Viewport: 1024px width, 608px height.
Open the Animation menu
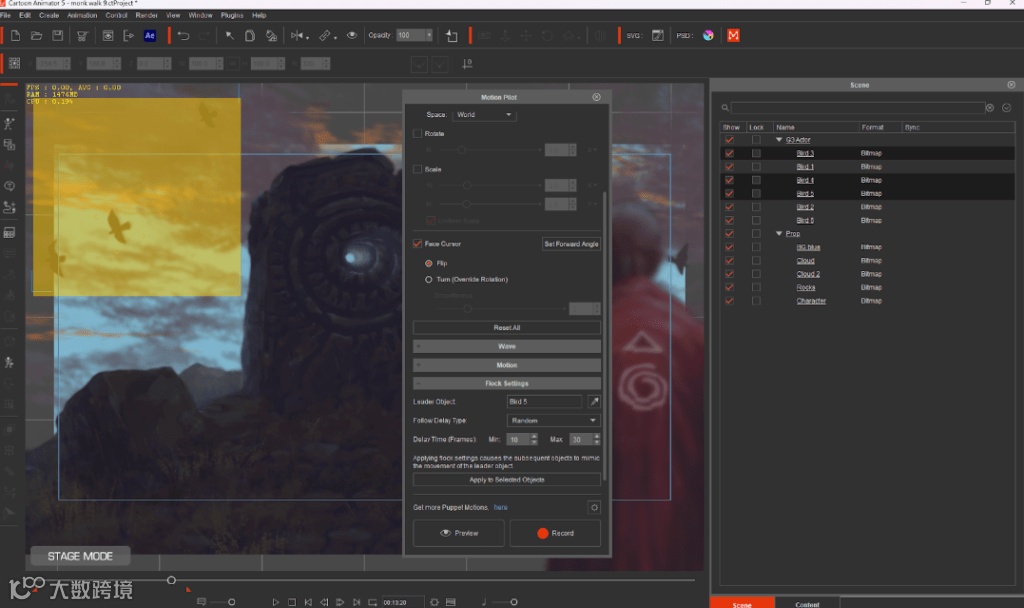coord(82,16)
